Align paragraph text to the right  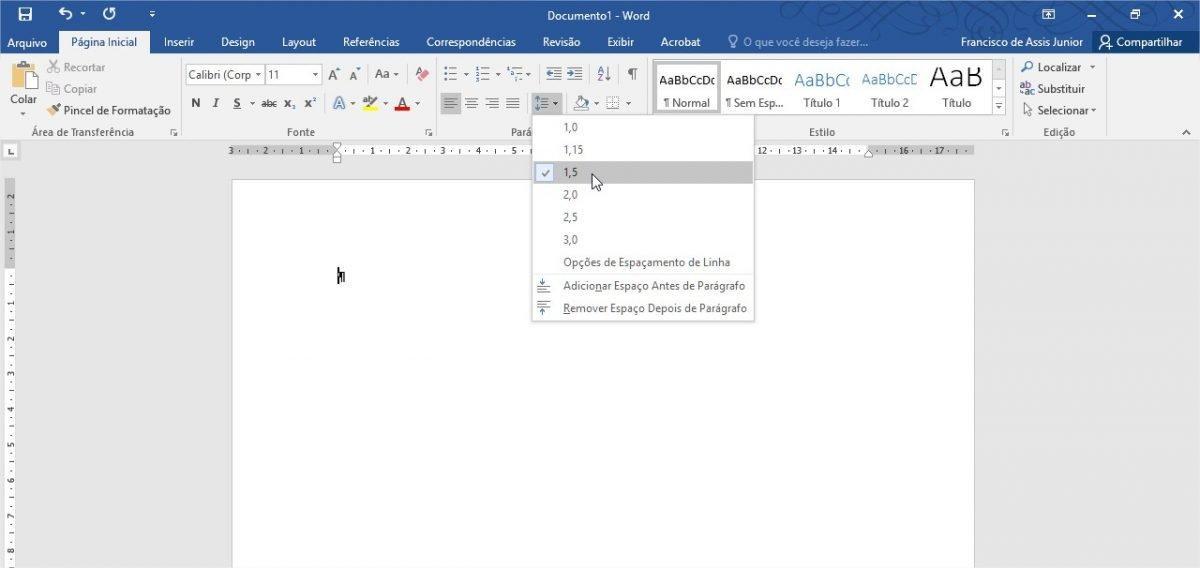point(492,103)
